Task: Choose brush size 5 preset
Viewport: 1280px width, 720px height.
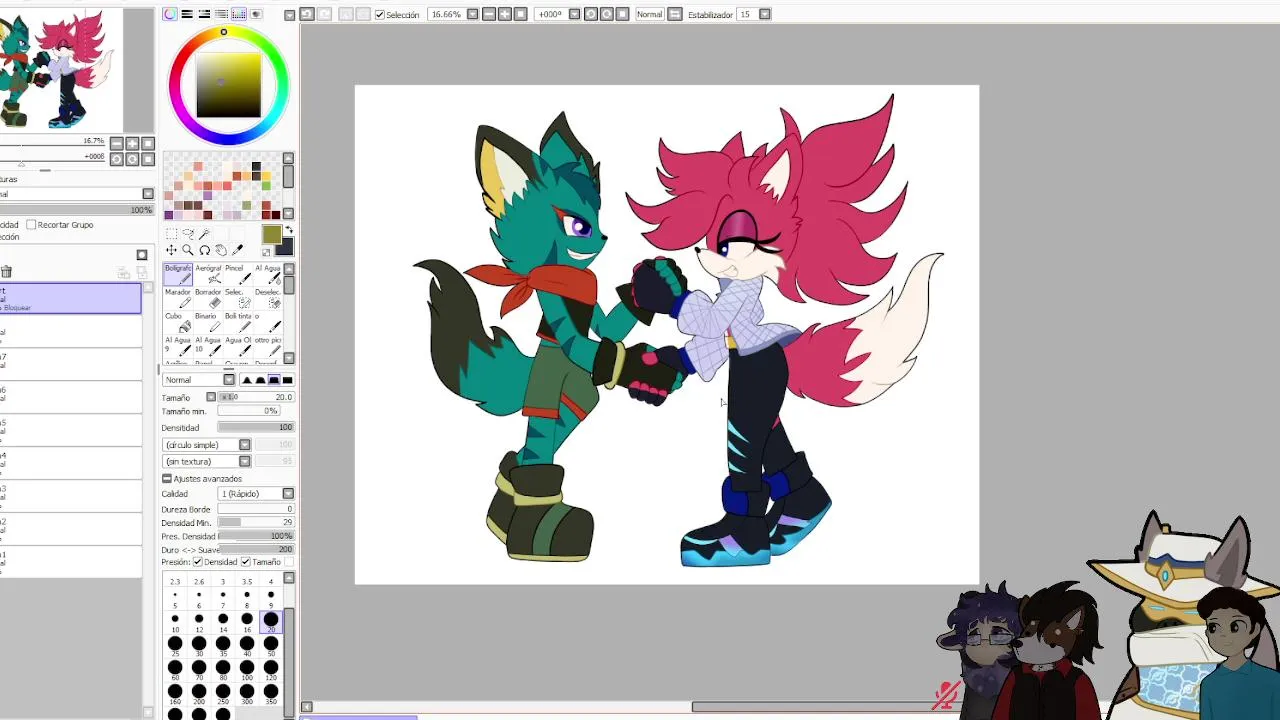Action: (175, 598)
